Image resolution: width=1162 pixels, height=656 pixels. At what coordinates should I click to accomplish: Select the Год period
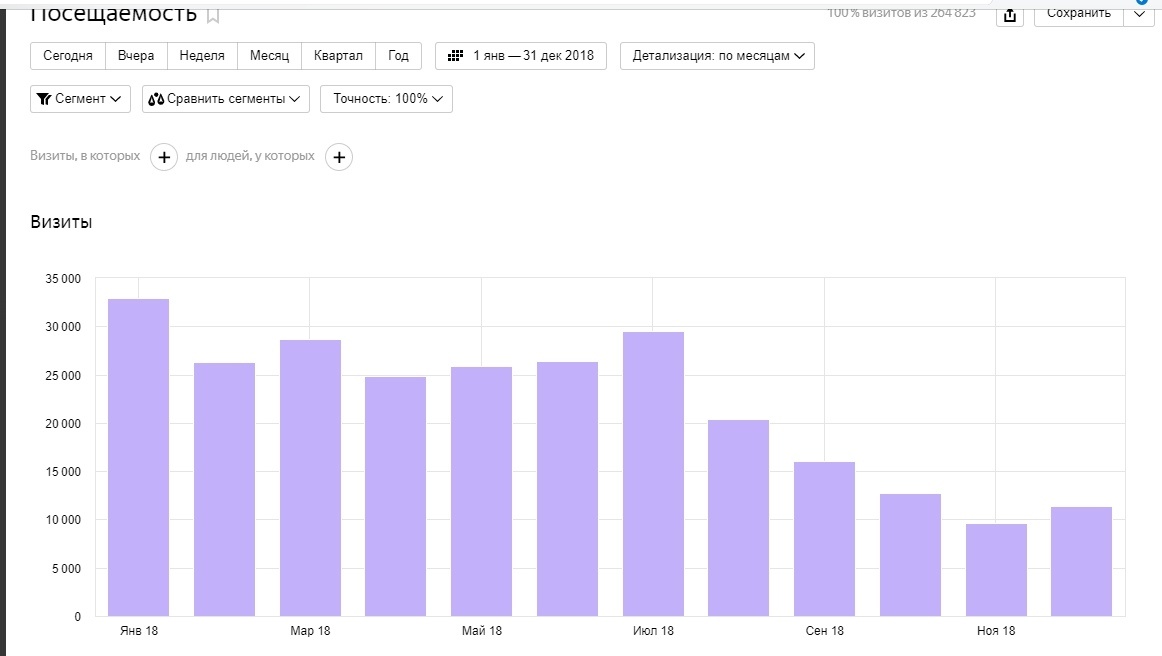(x=399, y=56)
